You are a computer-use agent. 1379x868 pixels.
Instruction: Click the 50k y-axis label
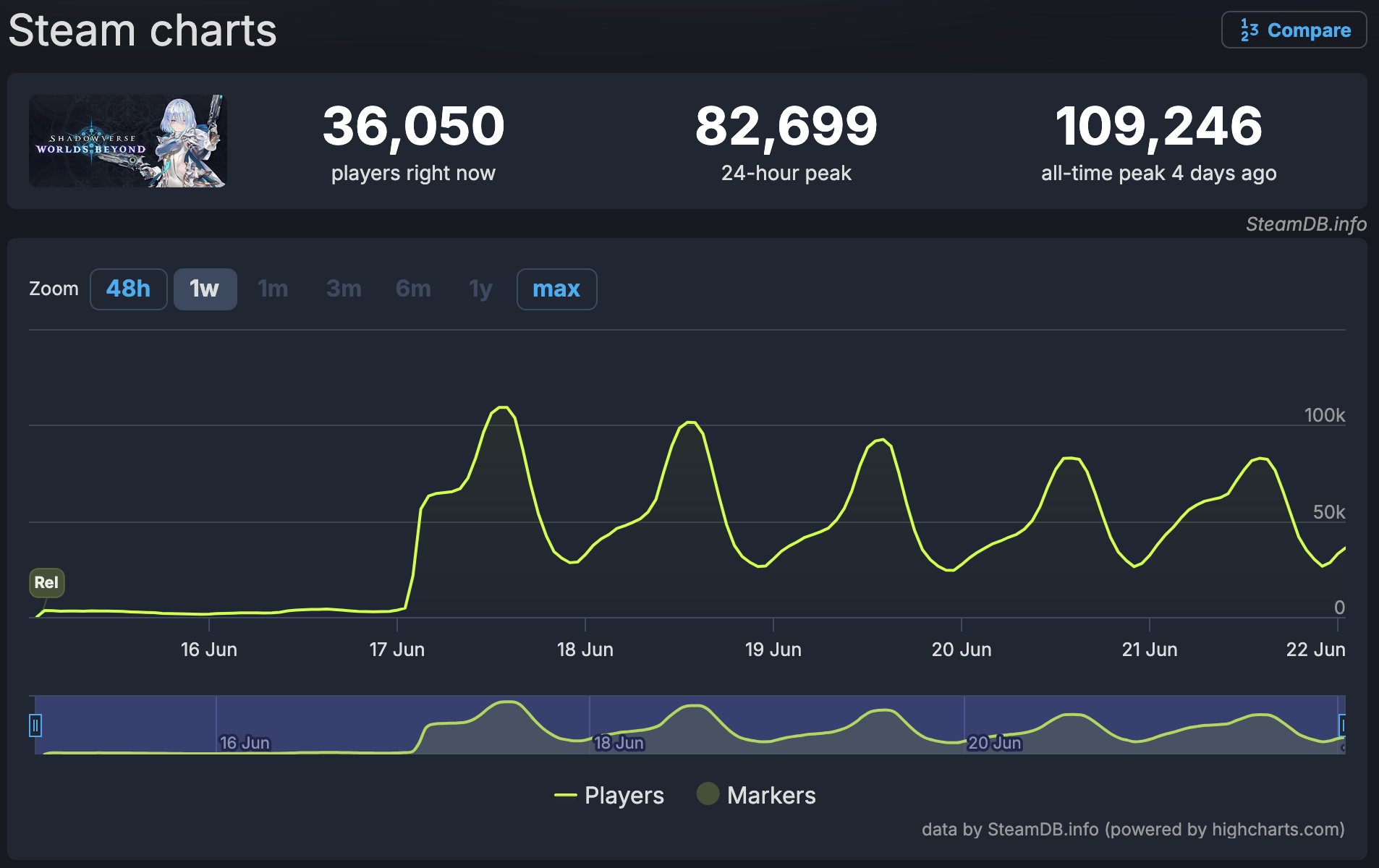click(x=1329, y=512)
